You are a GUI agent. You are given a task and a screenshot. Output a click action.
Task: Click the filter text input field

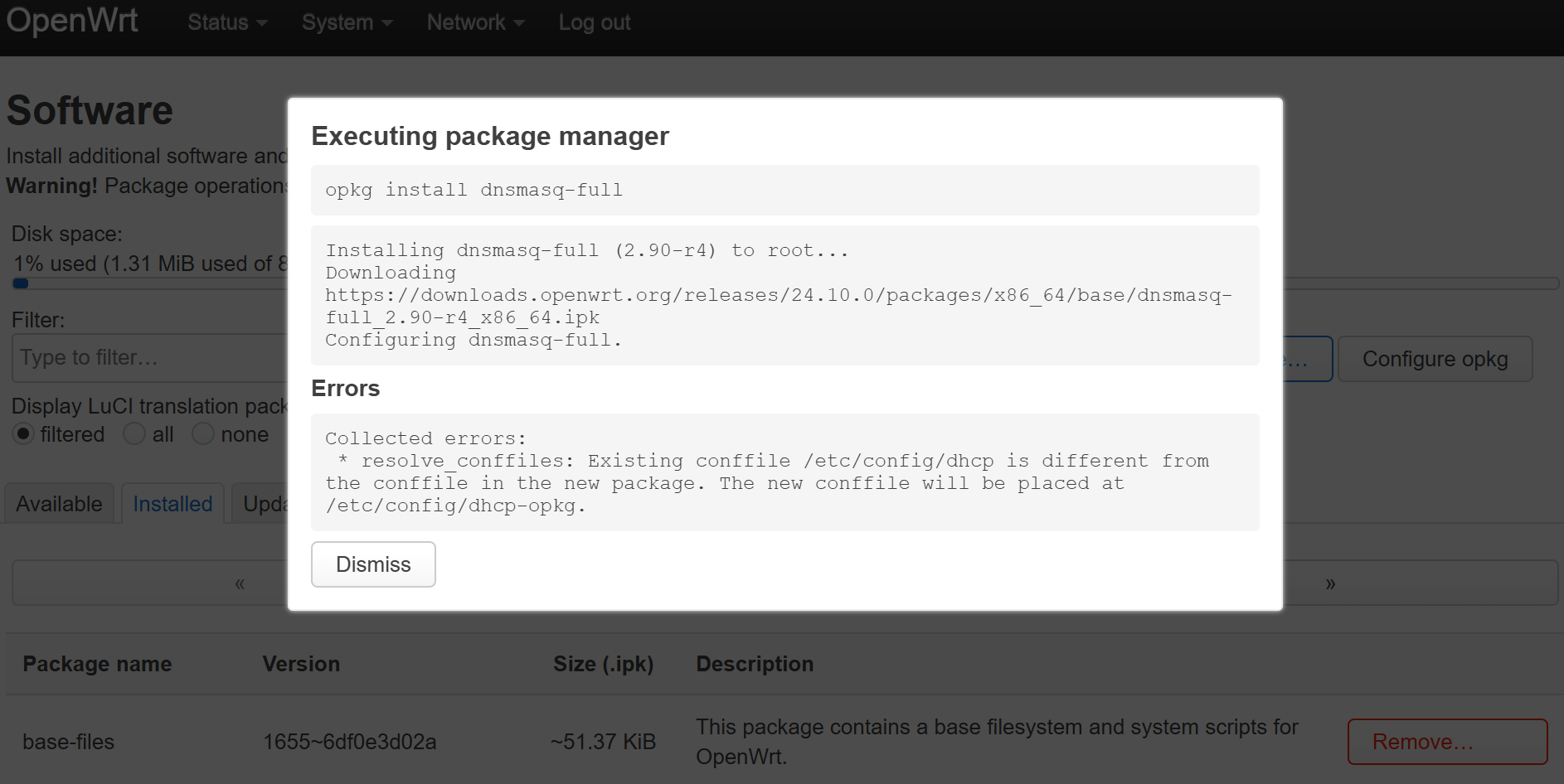pyautogui.click(x=149, y=358)
